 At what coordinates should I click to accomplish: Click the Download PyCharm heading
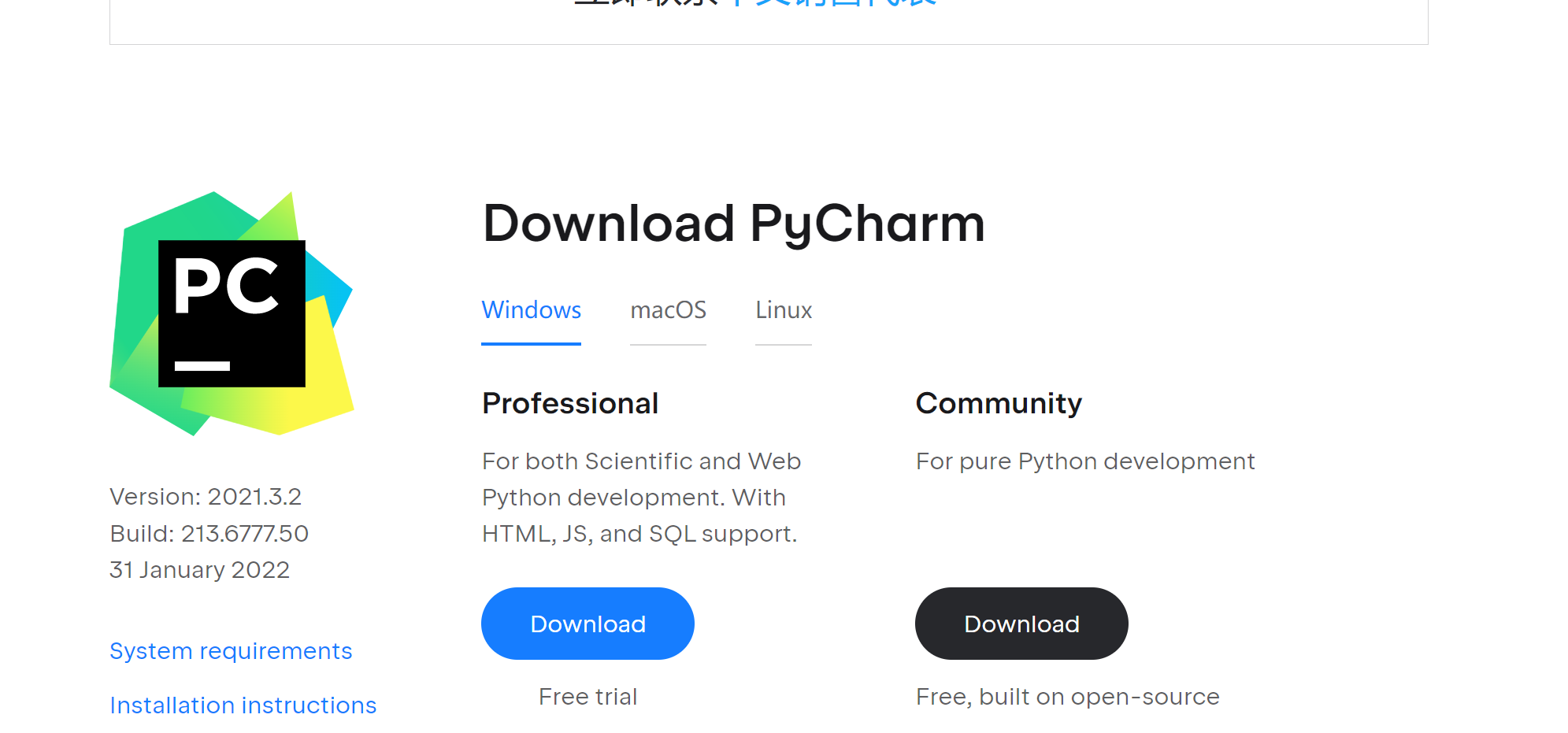733,224
